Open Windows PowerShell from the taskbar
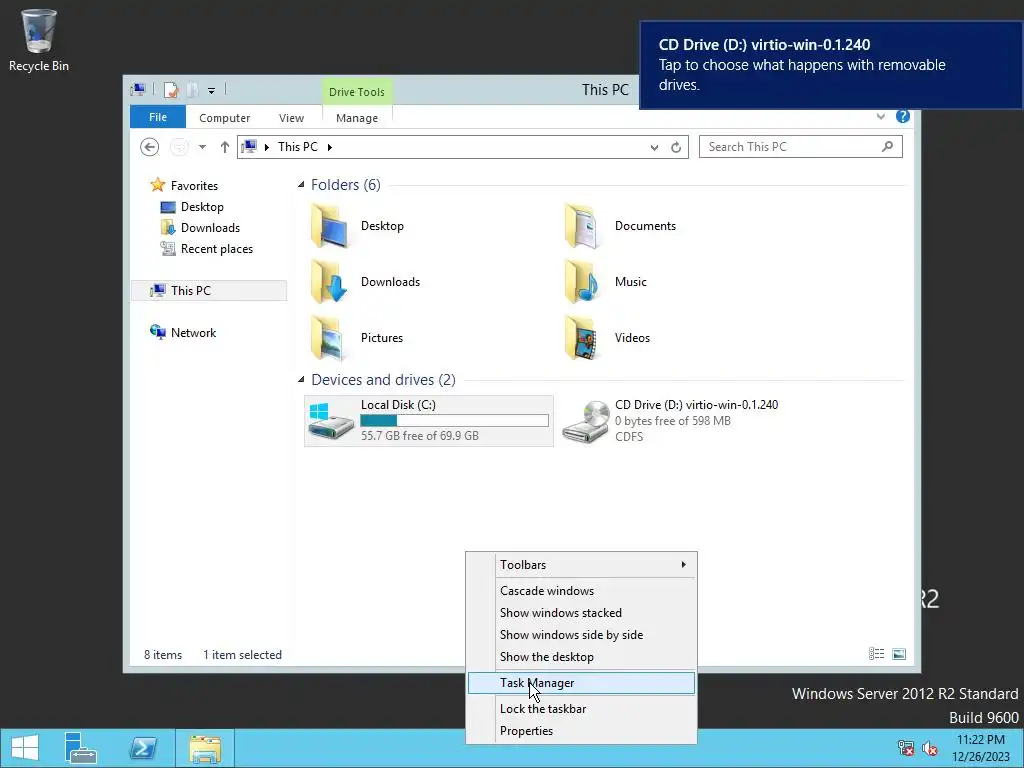The height and width of the screenshot is (768, 1024). (143, 748)
